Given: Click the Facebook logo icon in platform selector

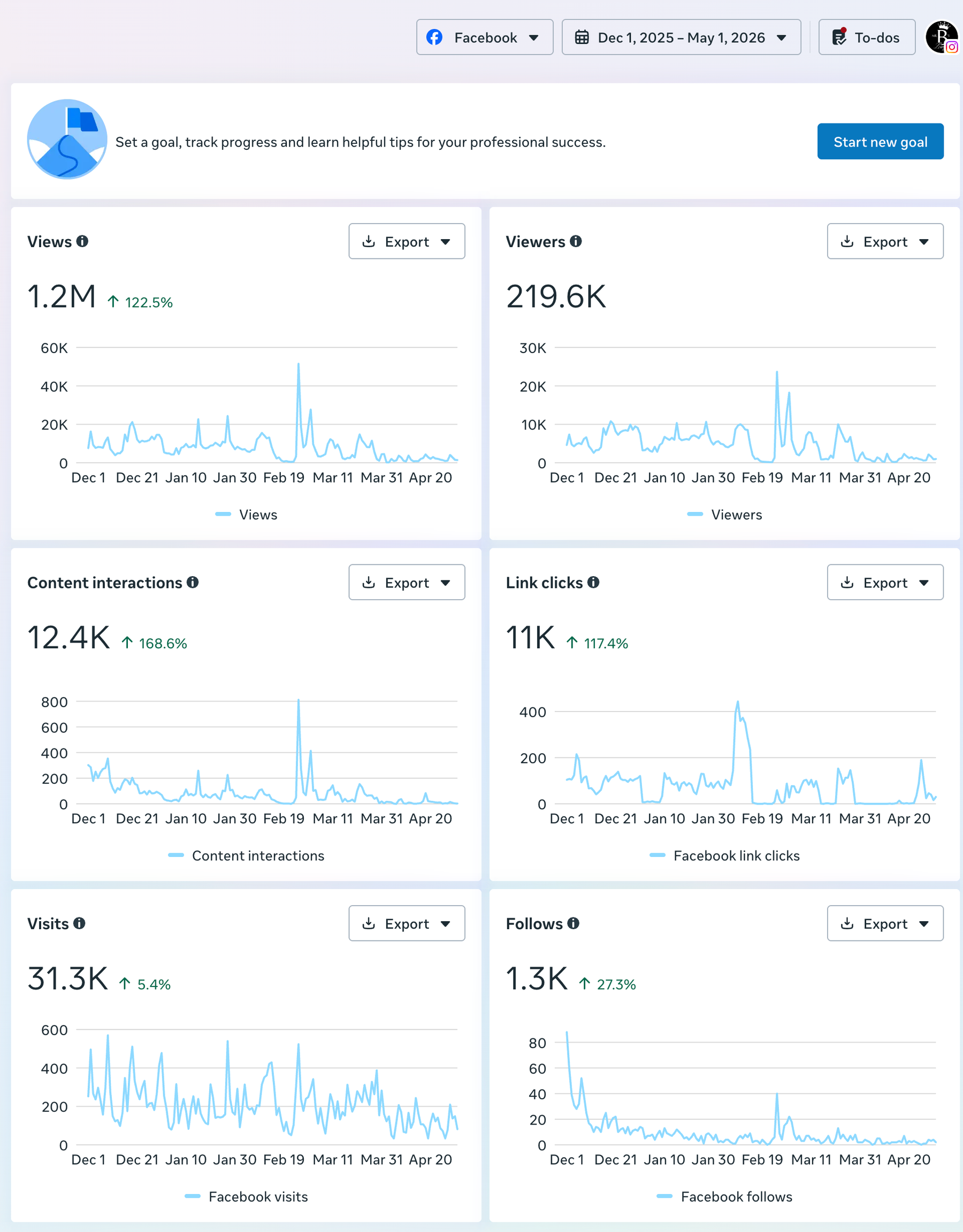Looking at the screenshot, I should coord(434,37).
